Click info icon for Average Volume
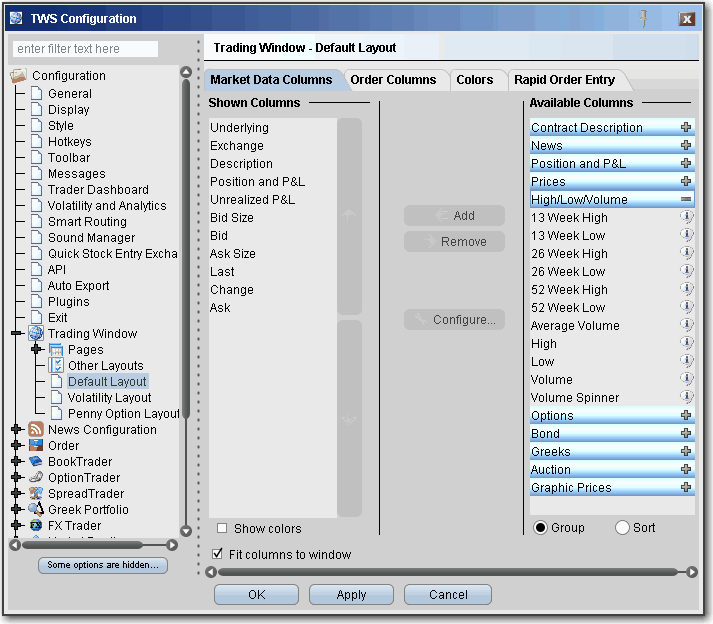This screenshot has height=624, width=713. (x=686, y=324)
